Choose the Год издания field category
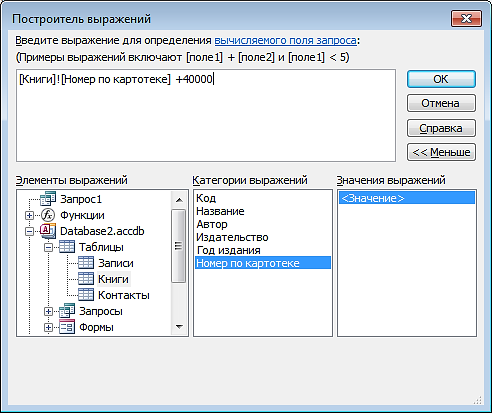Viewport: 492px width, 413px height. click(x=229, y=250)
